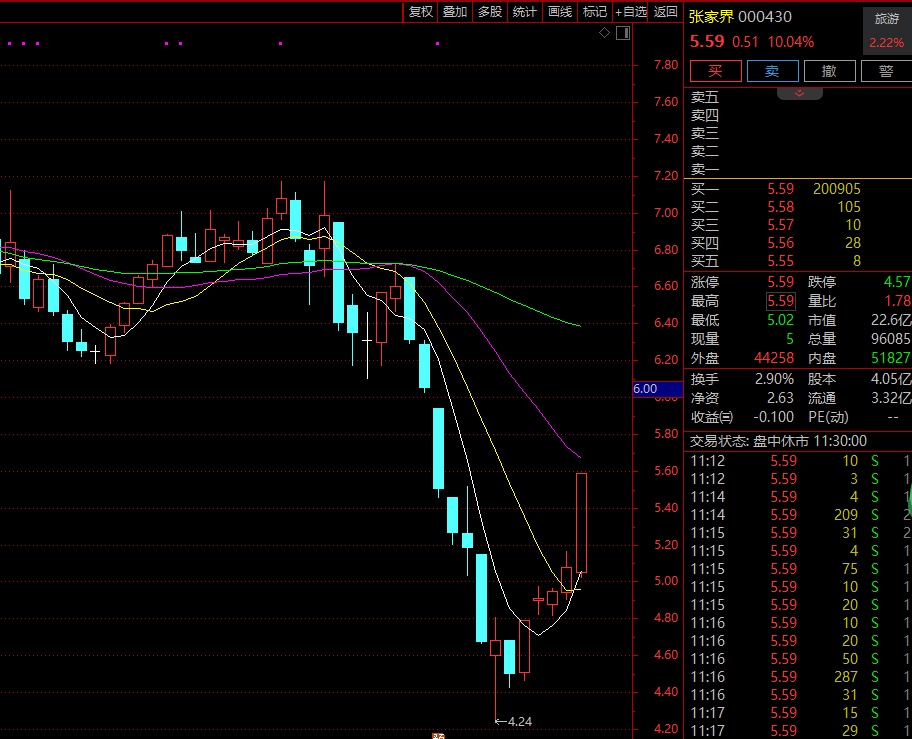This screenshot has height=739, width=912.
Task: Toggle the side panel layout icon
Action: (622, 33)
